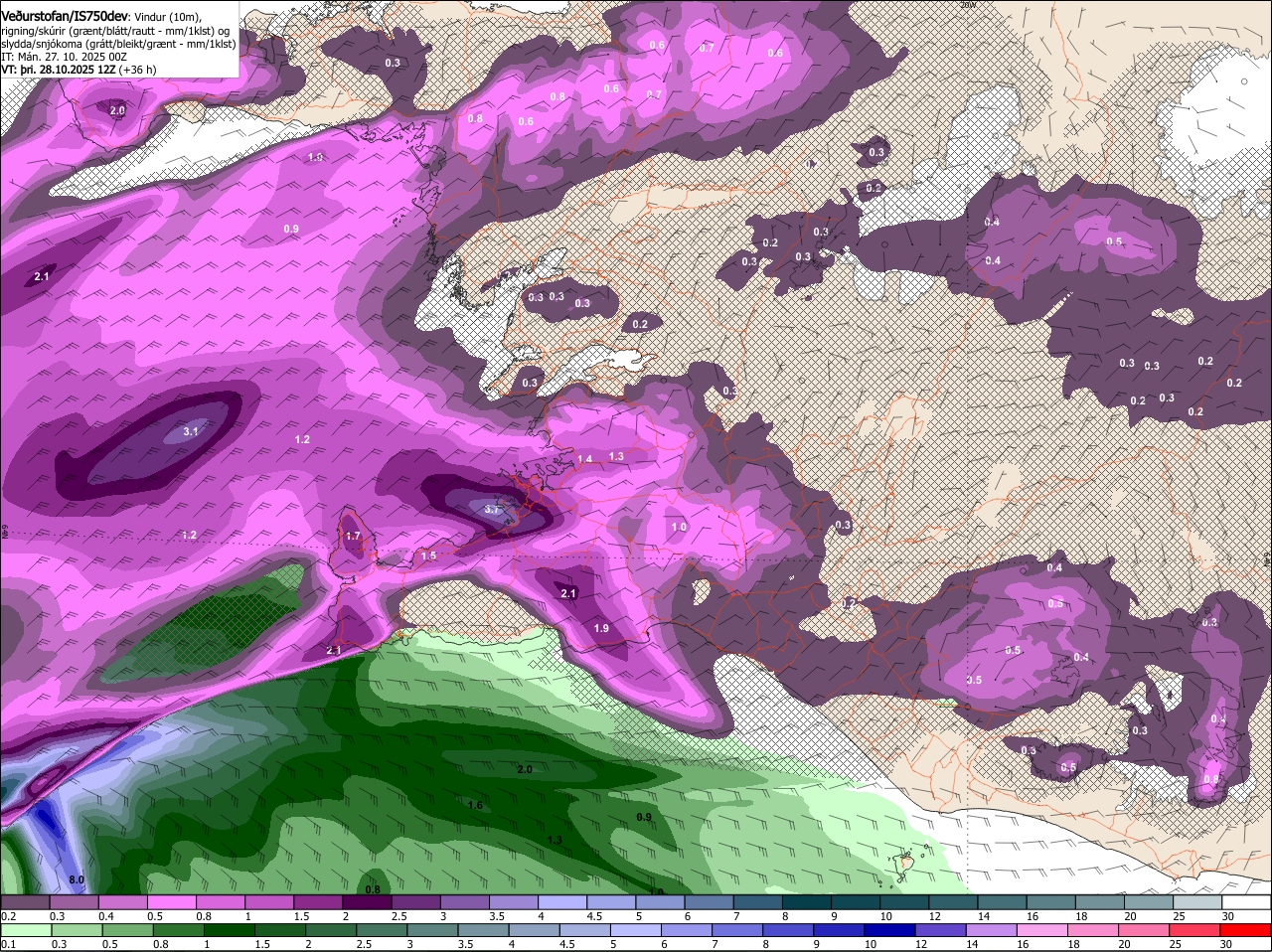Select the darkest green 1 swatch in the bottom legend row
The image size is (1272, 952).
(x=227, y=930)
